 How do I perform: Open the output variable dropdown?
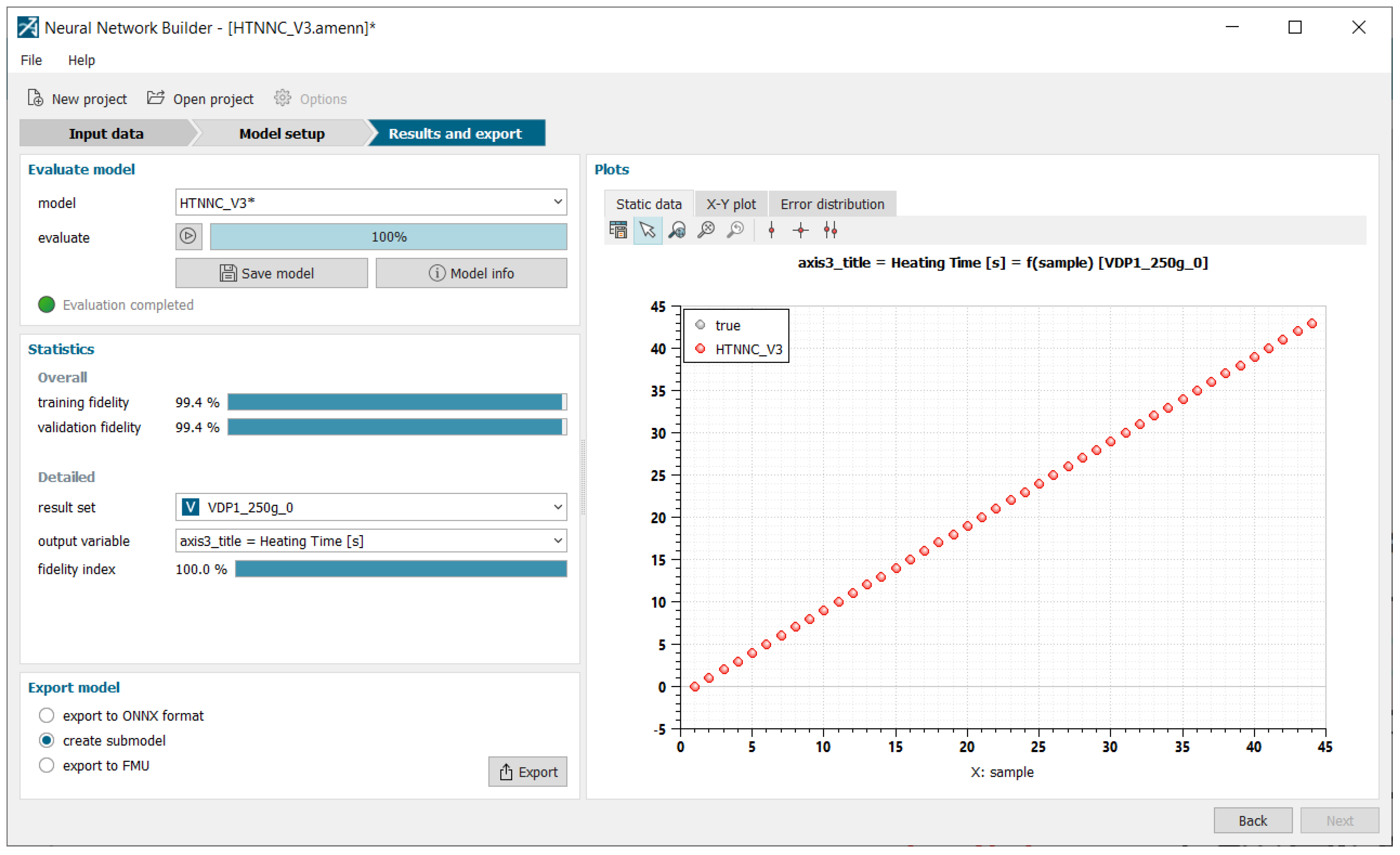[371, 541]
